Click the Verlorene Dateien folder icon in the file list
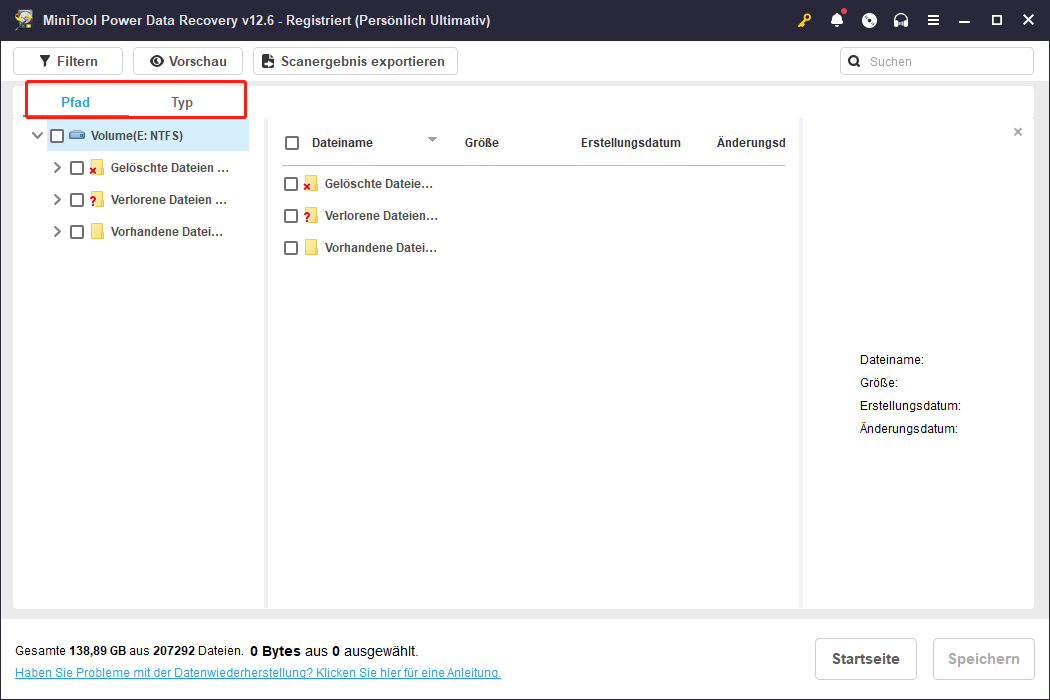The width and height of the screenshot is (1050, 700). [310, 216]
